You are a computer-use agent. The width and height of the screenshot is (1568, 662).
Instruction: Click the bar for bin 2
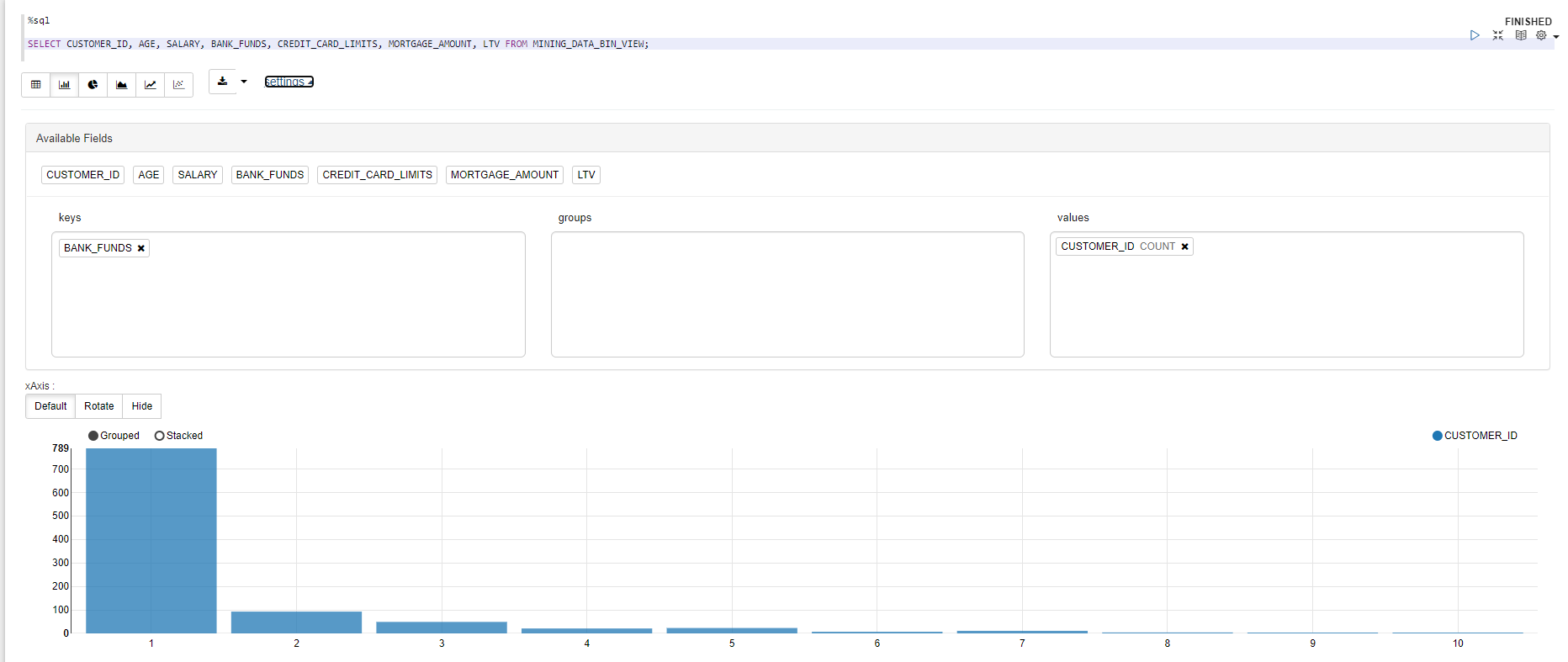296,622
